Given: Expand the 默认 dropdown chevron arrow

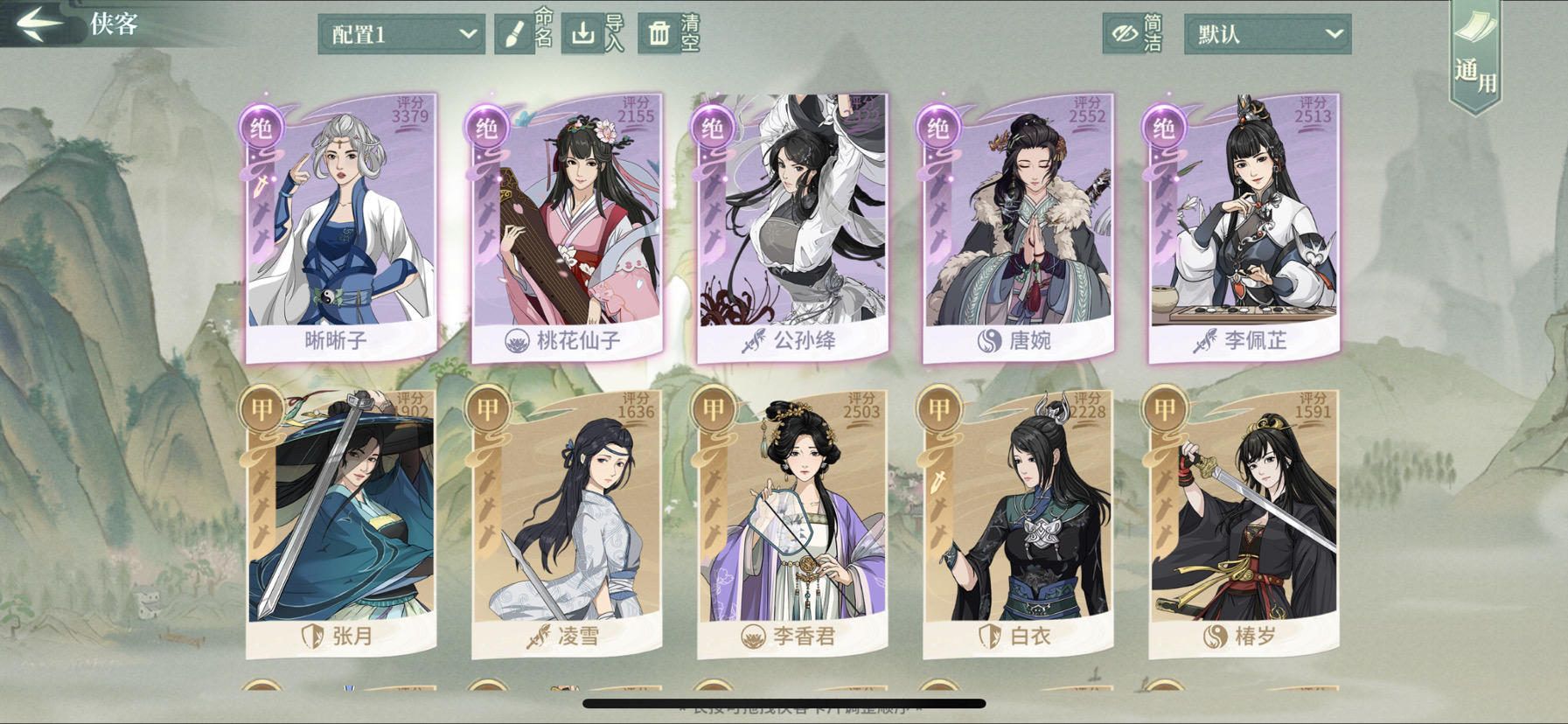Looking at the screenshot, I should (1334, 34).
